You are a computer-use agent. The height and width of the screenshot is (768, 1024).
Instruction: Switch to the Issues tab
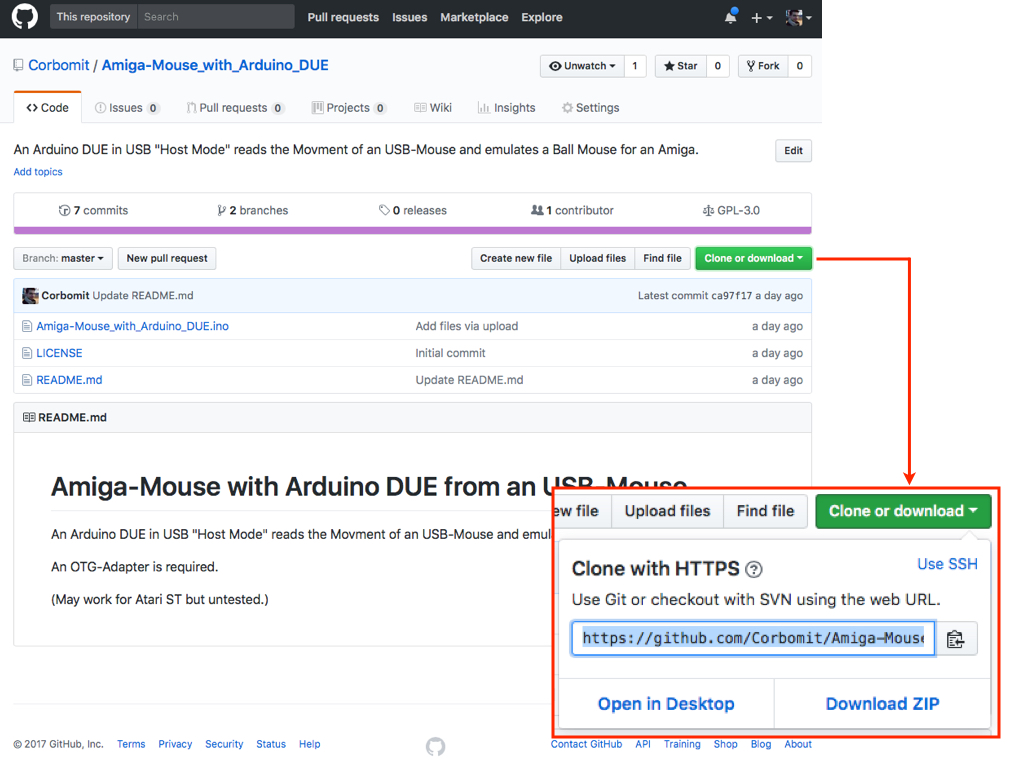click(126, 108)
